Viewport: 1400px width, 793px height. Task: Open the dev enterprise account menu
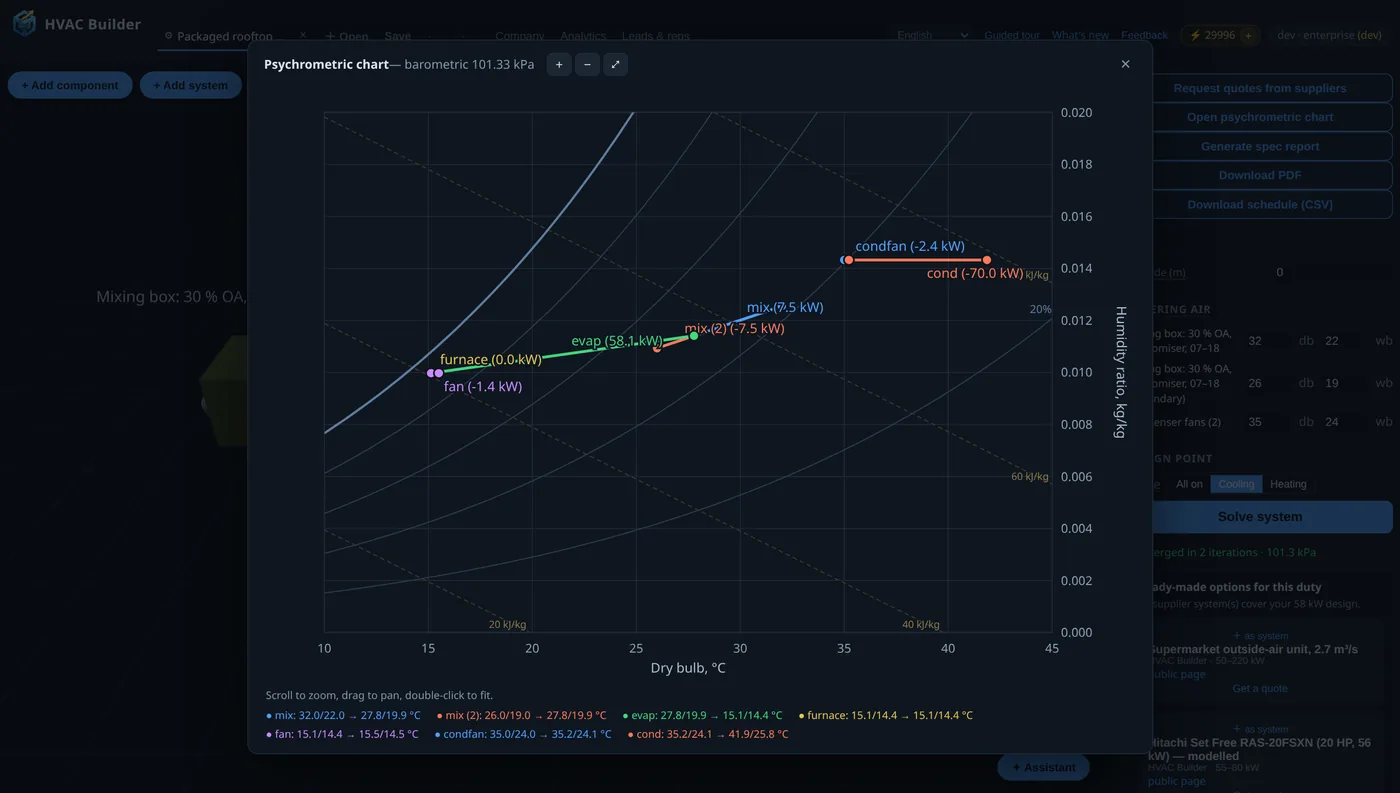[x=1329, y=35]
